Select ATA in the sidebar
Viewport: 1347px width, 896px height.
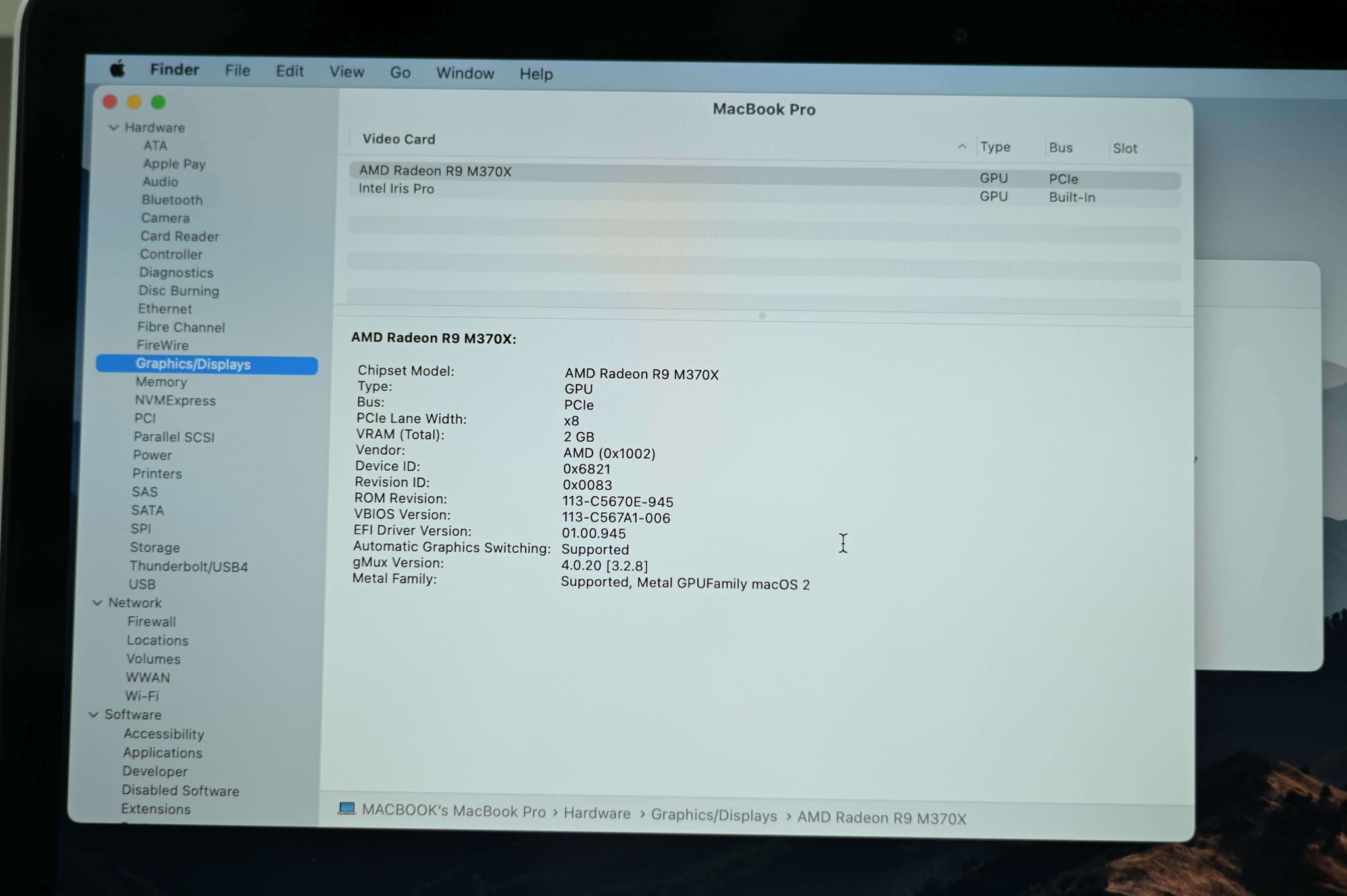[155, 146]
